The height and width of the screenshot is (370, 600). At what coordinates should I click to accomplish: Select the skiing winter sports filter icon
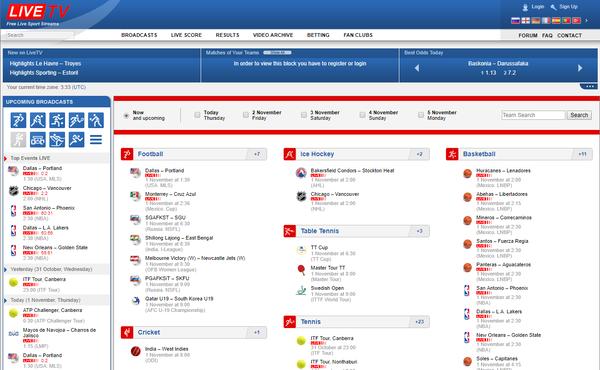[57, 140]
